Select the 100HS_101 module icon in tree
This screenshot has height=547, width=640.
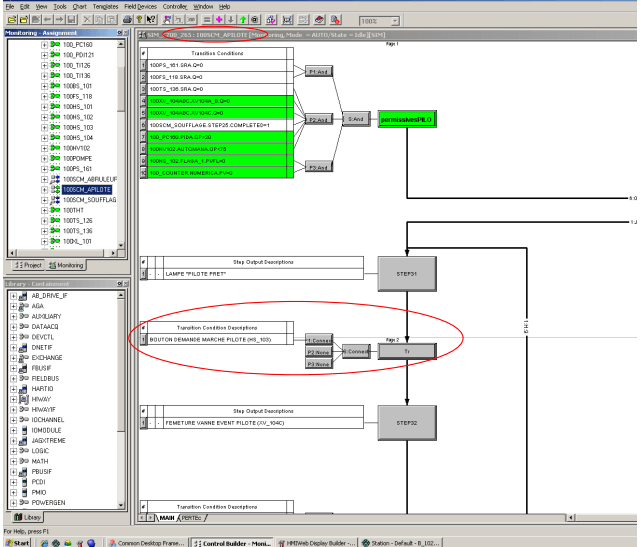(x=55, y=107)
